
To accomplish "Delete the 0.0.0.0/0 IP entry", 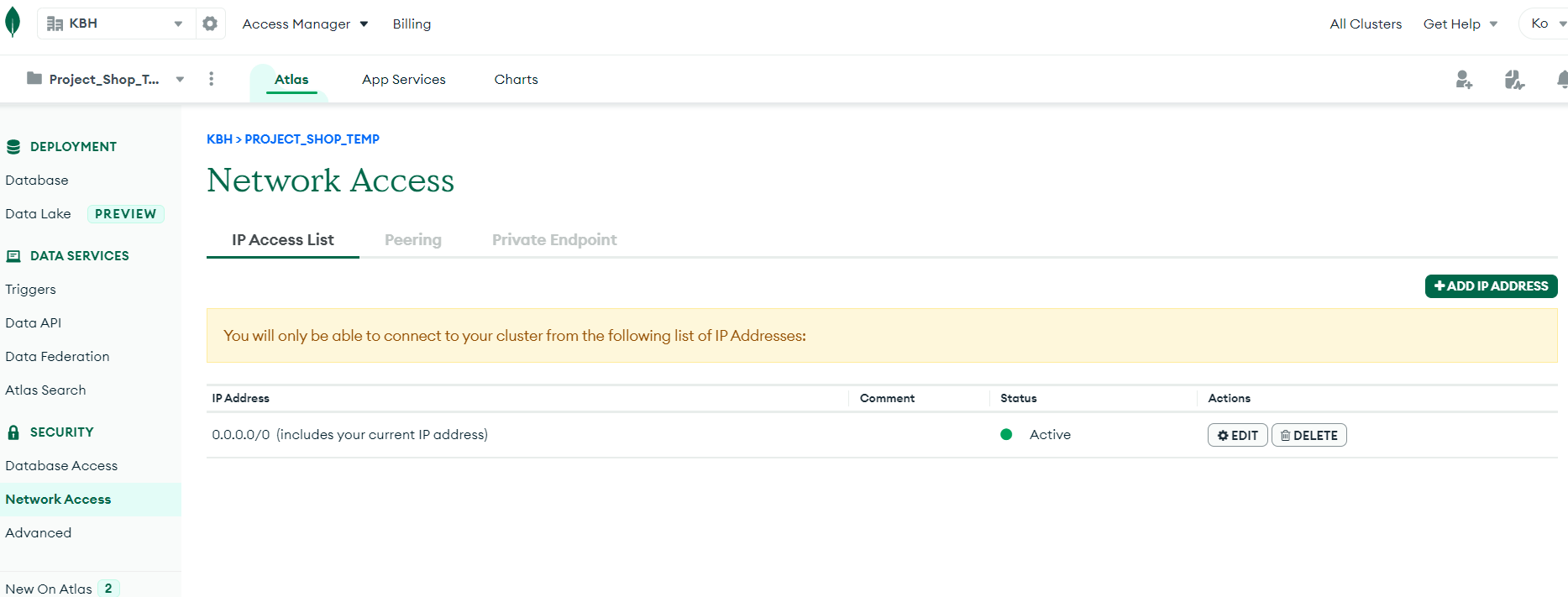I will (x=1308, y=435).
